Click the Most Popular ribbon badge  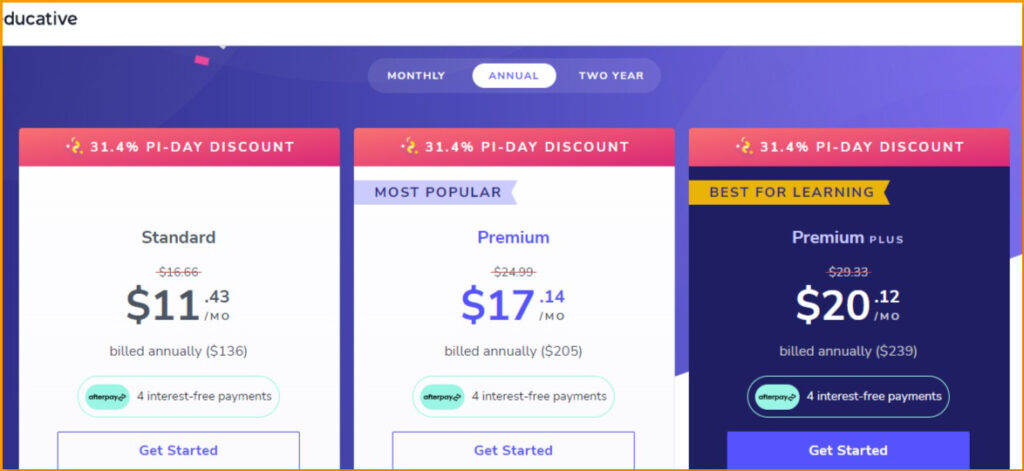click(x=437, y=192)
